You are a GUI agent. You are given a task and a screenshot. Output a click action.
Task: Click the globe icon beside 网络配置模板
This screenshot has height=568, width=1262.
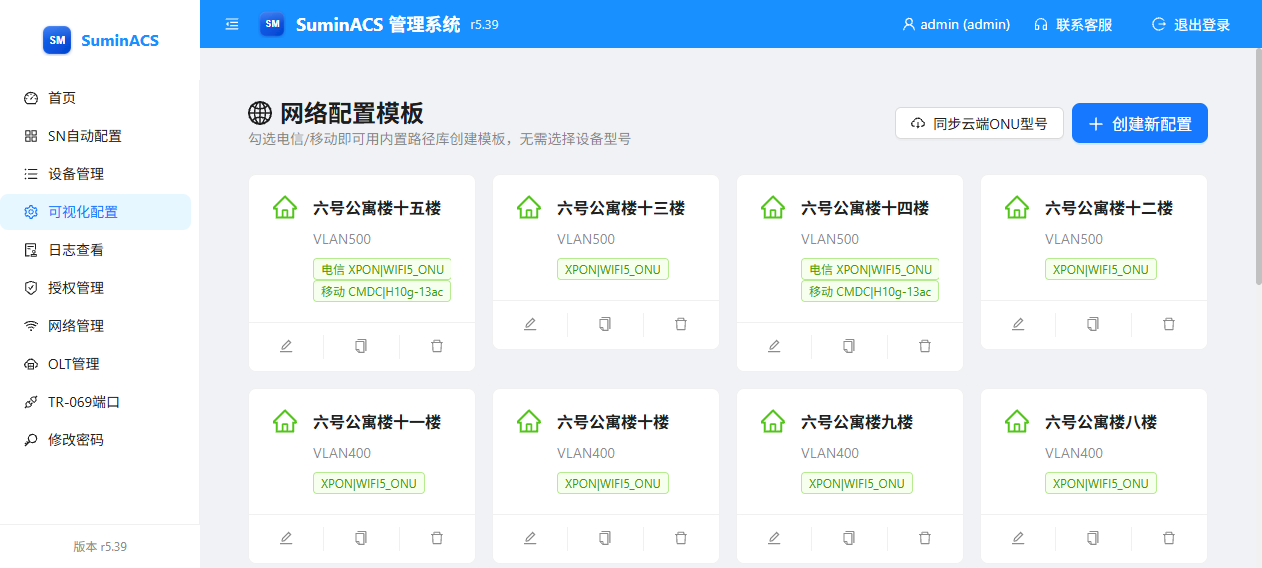(260, 112)
